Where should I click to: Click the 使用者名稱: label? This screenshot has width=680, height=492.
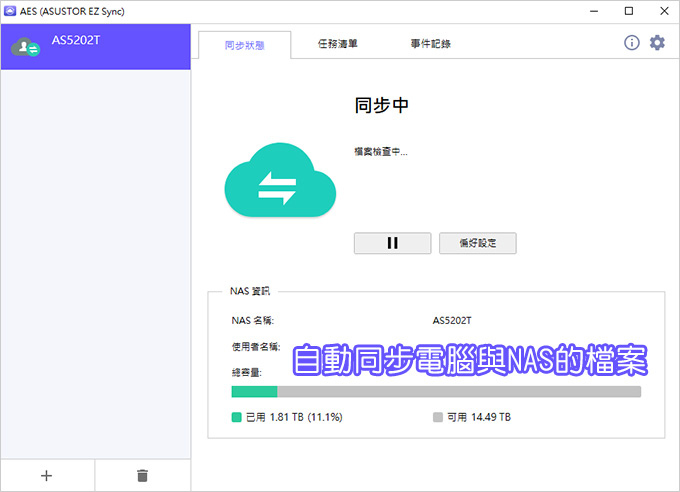point(256,347)
